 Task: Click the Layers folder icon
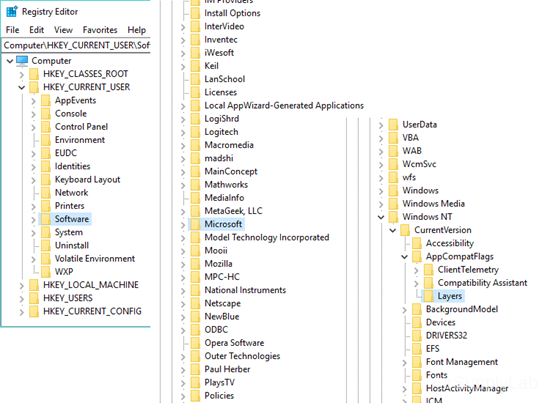428,296
